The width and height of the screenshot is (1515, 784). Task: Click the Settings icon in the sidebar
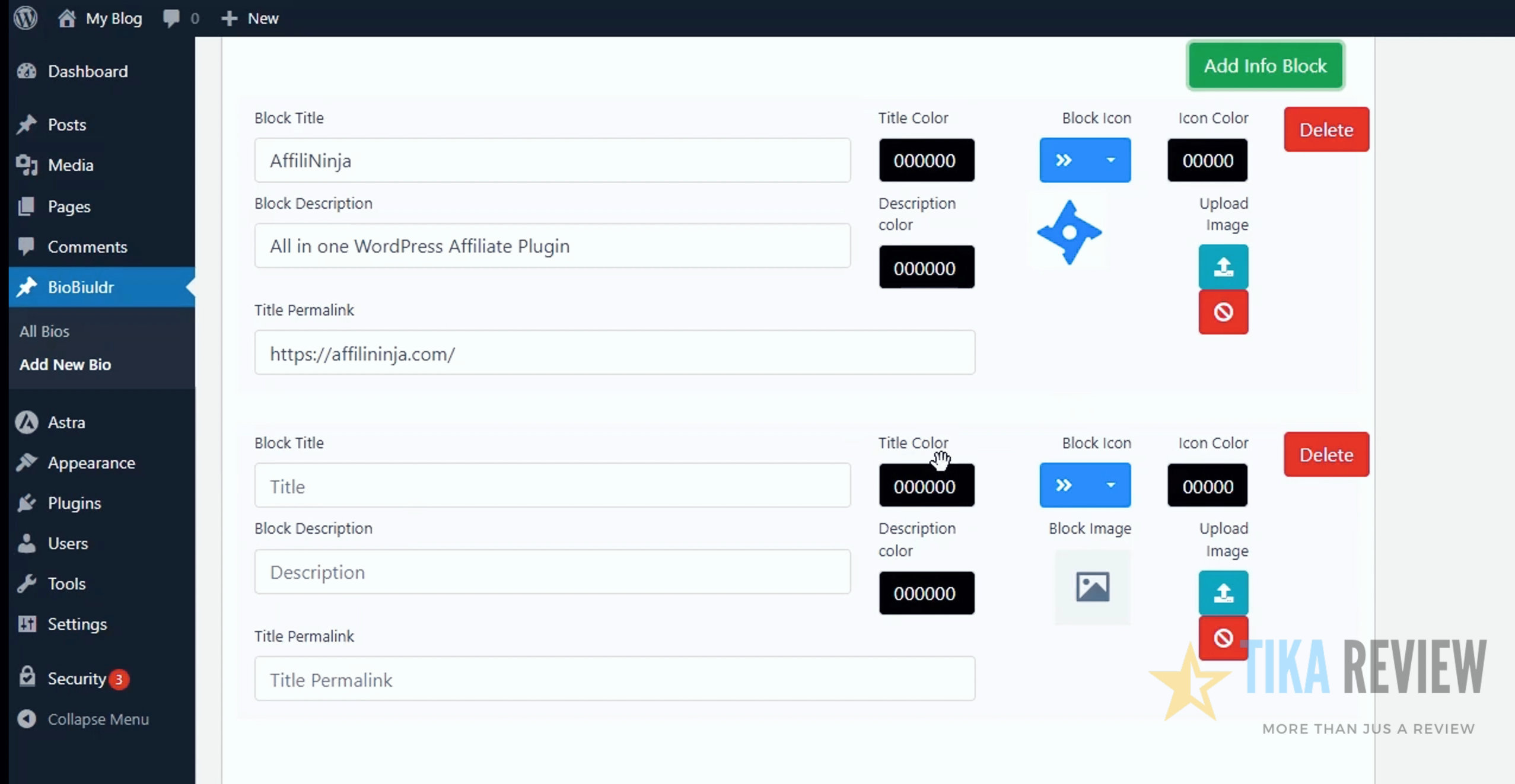(x=27, y=624)
